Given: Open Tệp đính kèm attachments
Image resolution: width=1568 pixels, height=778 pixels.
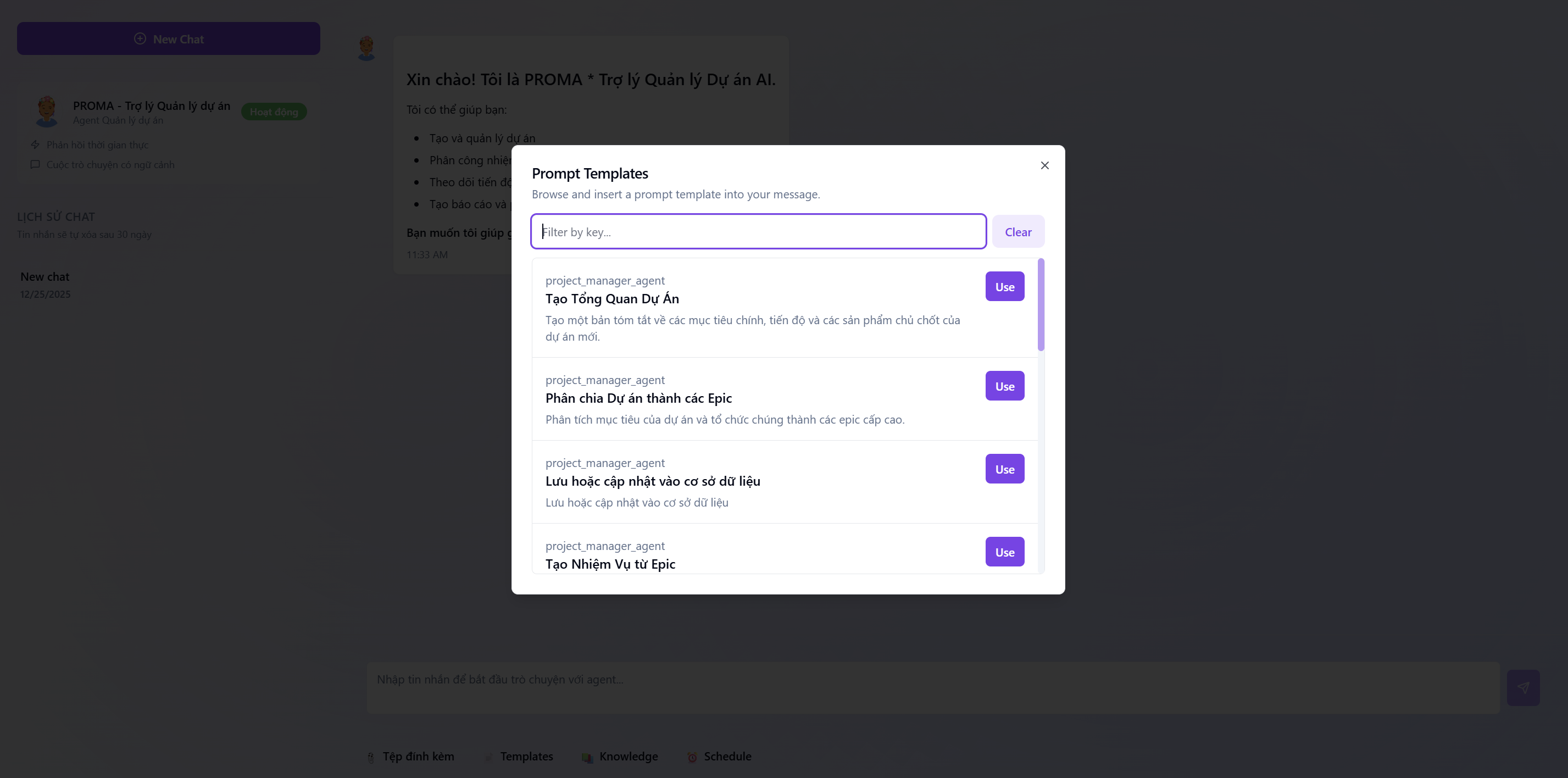Looking at the screenshot, I should click(412, 757).
